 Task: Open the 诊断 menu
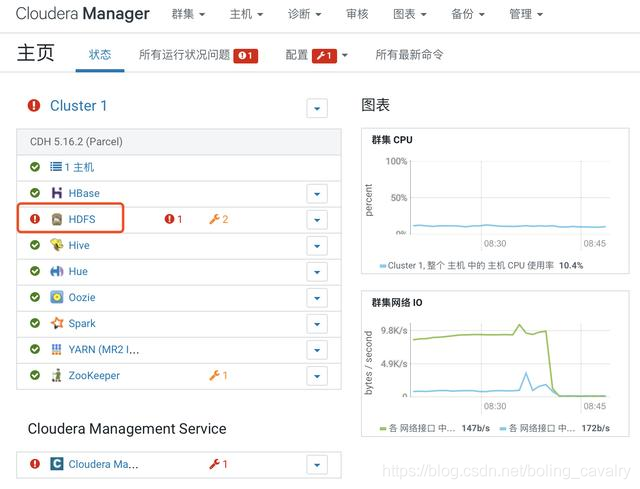304,14
